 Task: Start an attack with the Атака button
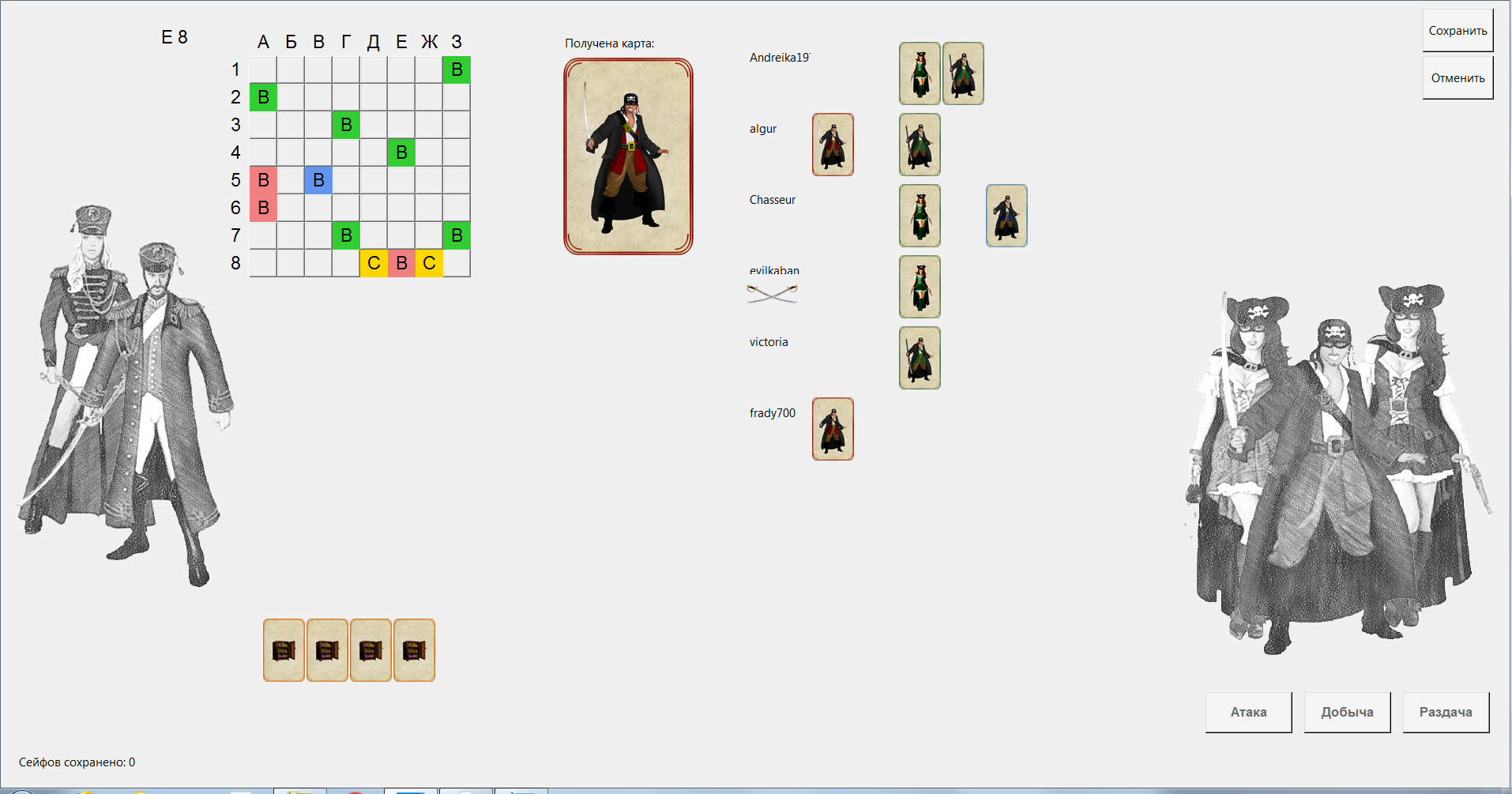pos(1248,712)
